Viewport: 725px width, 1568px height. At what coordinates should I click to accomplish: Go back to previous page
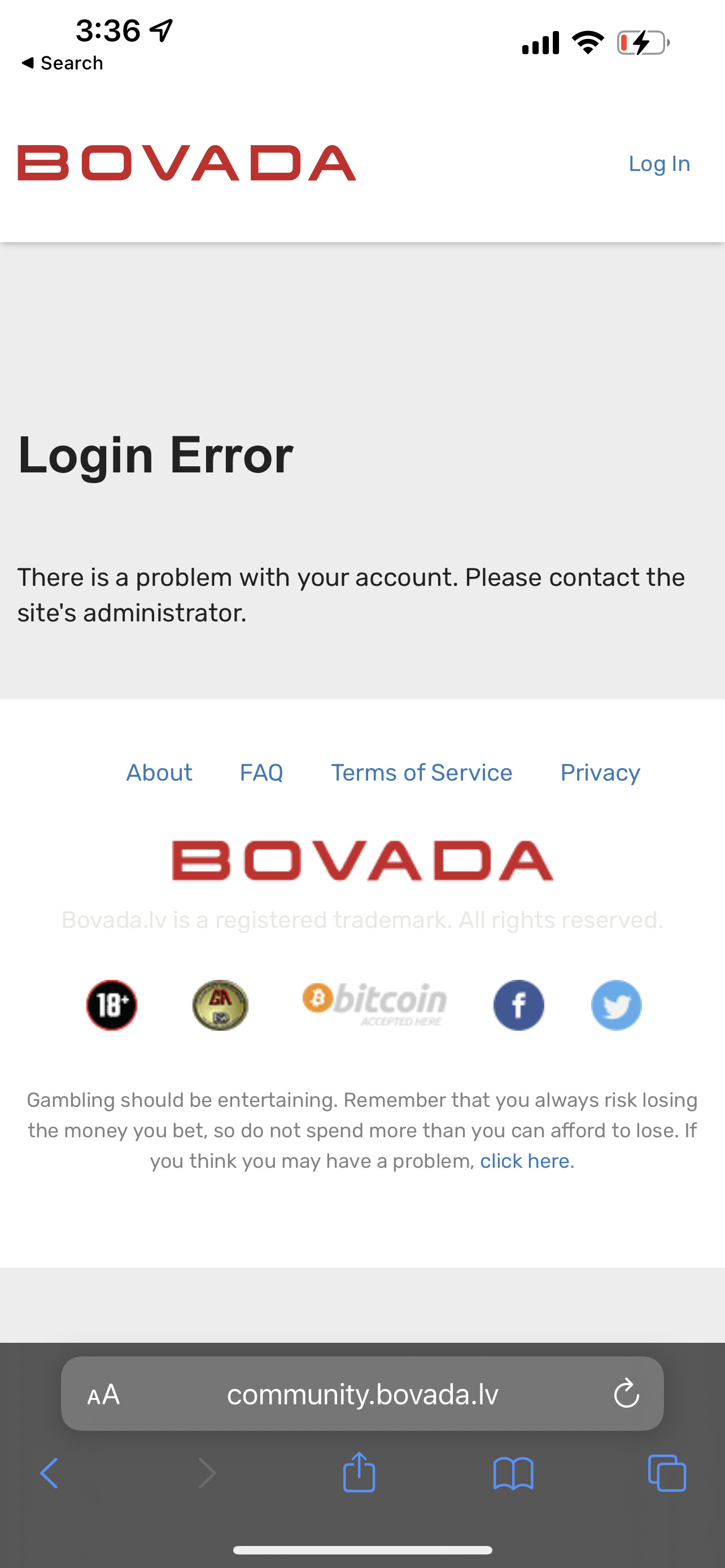click(x=49, y=1473)
